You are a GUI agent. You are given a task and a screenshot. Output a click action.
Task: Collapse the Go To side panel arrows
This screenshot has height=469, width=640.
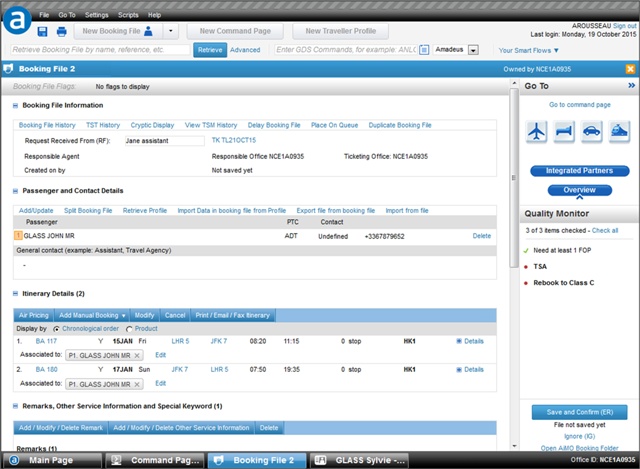click(x=631, y=87)
